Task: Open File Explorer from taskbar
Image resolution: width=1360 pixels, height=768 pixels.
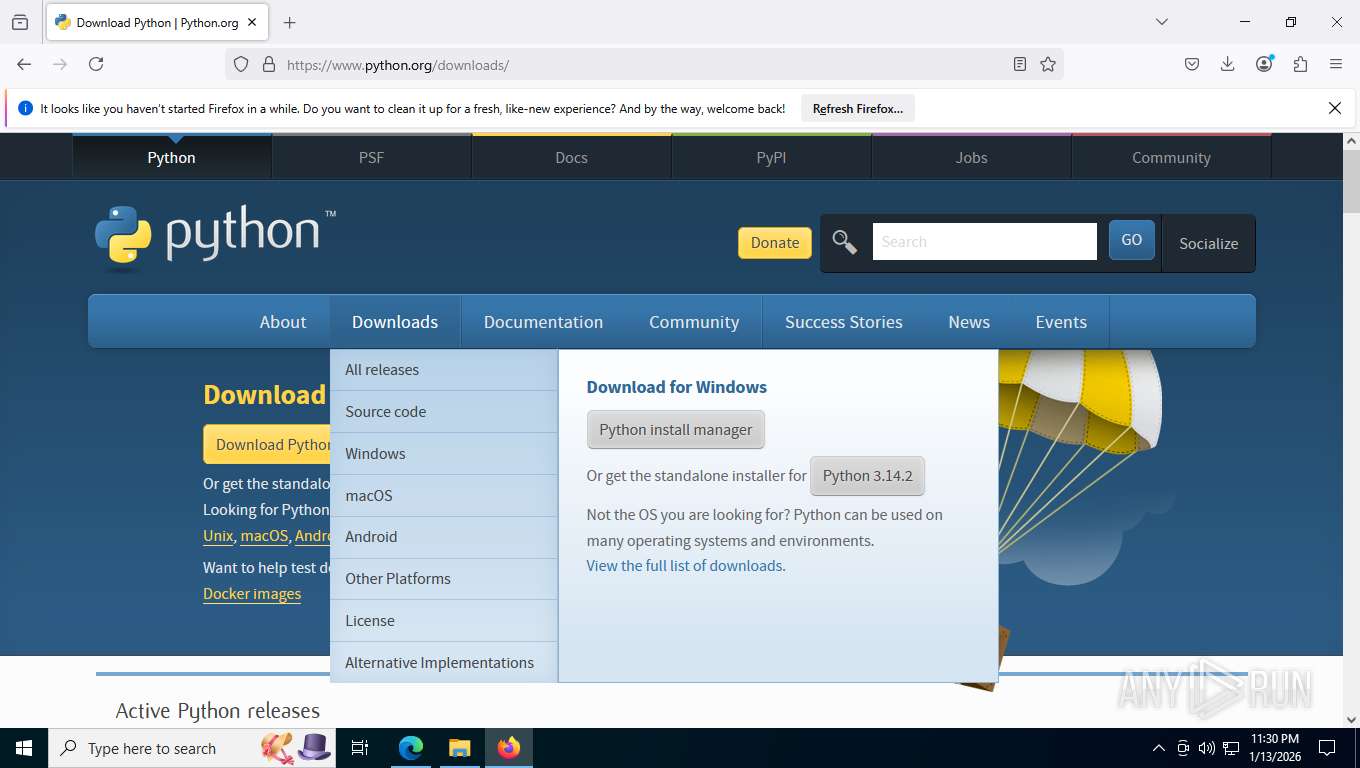Action: point(459,748)
